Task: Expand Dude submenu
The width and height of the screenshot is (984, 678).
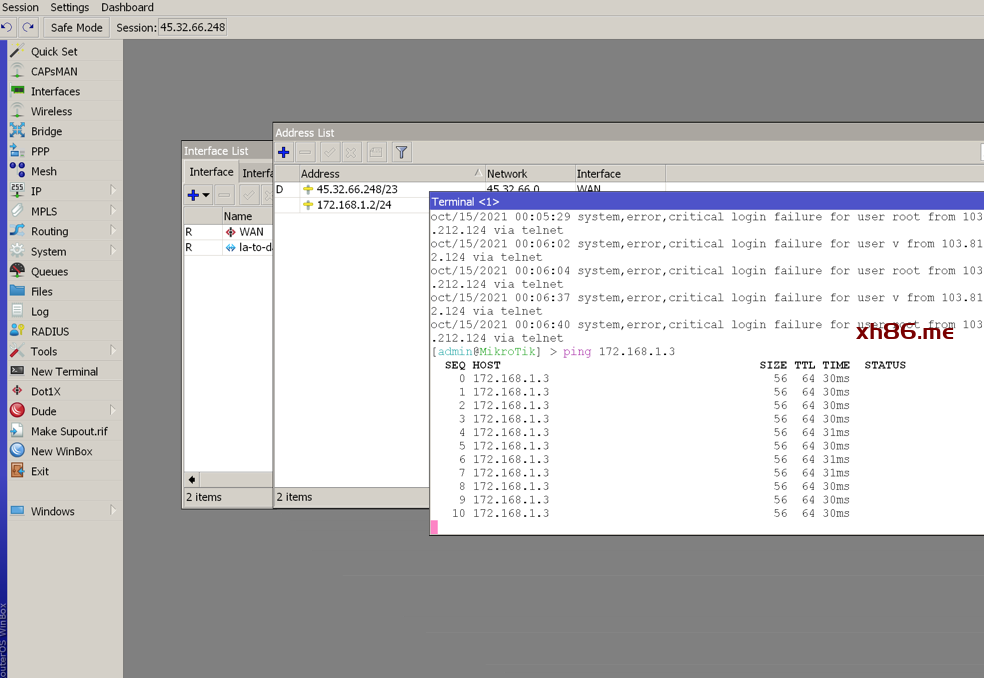Action: (x=113, y=411)
